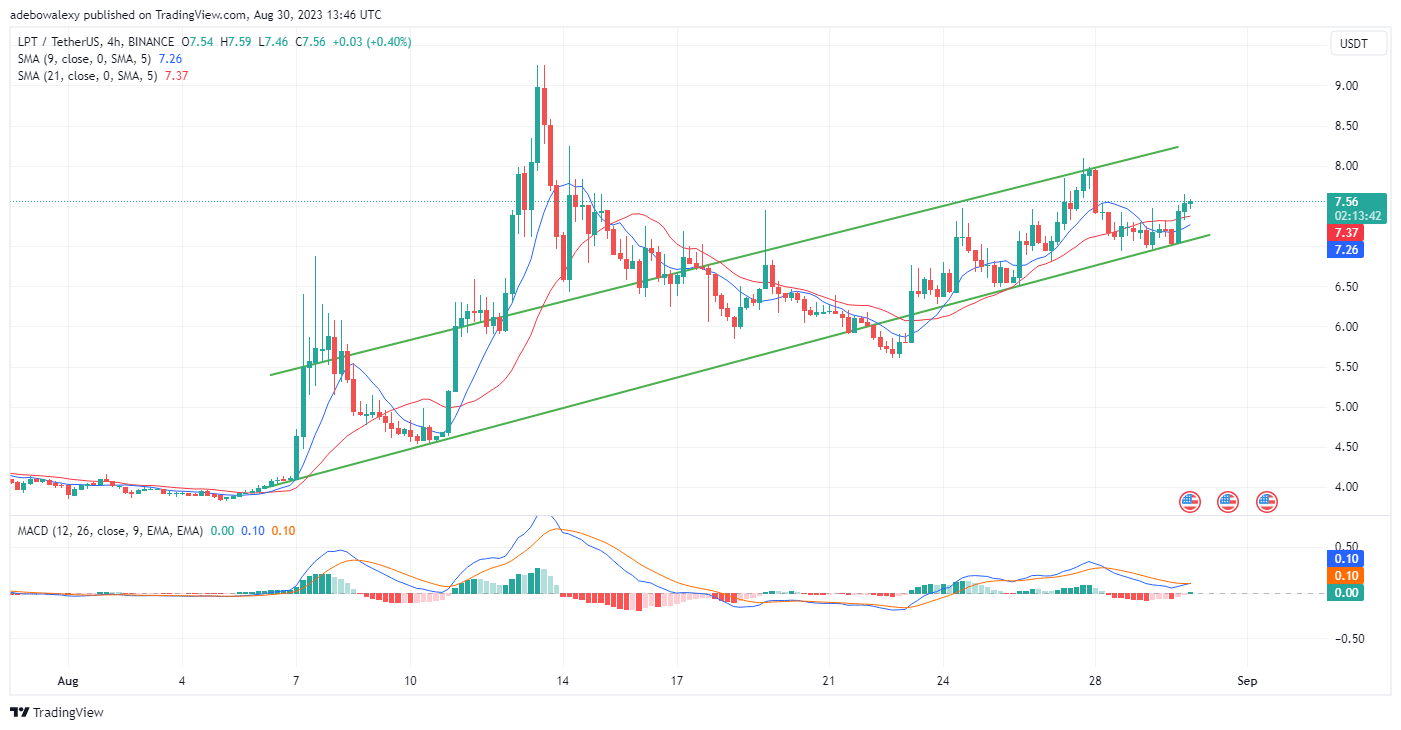Click the 8.50 price axis label
1401x730 pixels.
1346,126
